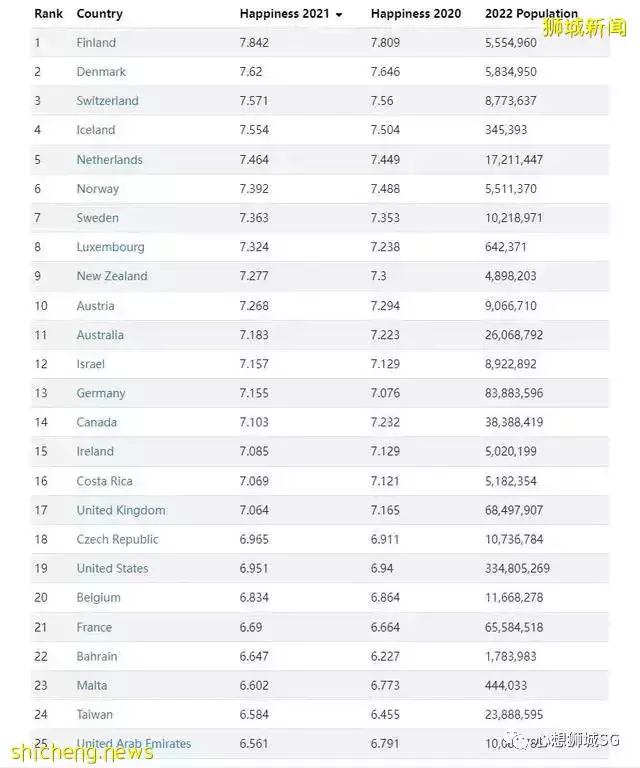
Task: Open the Luxembourg country link
Action: (110, 247)
